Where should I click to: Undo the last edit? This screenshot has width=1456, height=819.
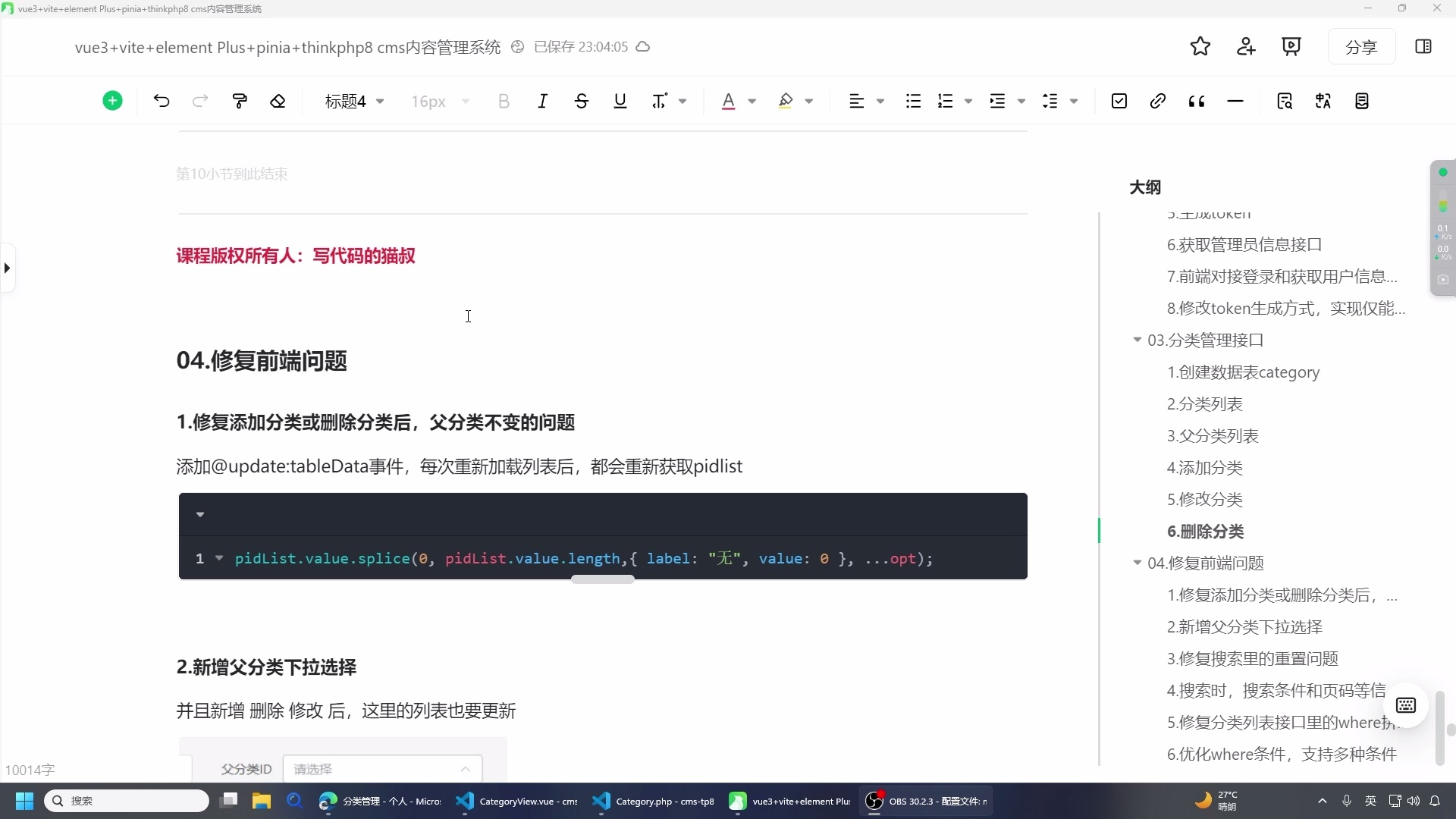click(162, 101)
